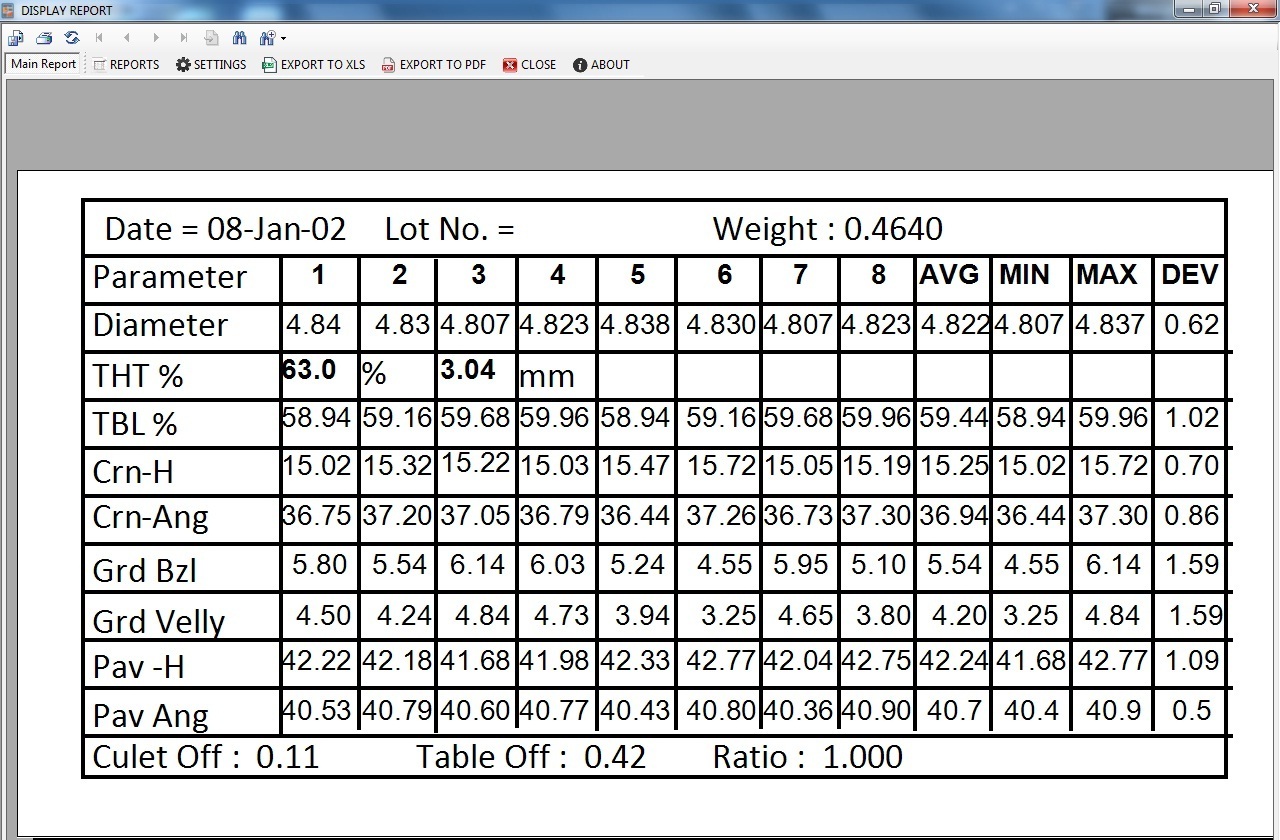Click the TBL % row label
This screenshot has width=1280, height=840.
click(135, 424)
